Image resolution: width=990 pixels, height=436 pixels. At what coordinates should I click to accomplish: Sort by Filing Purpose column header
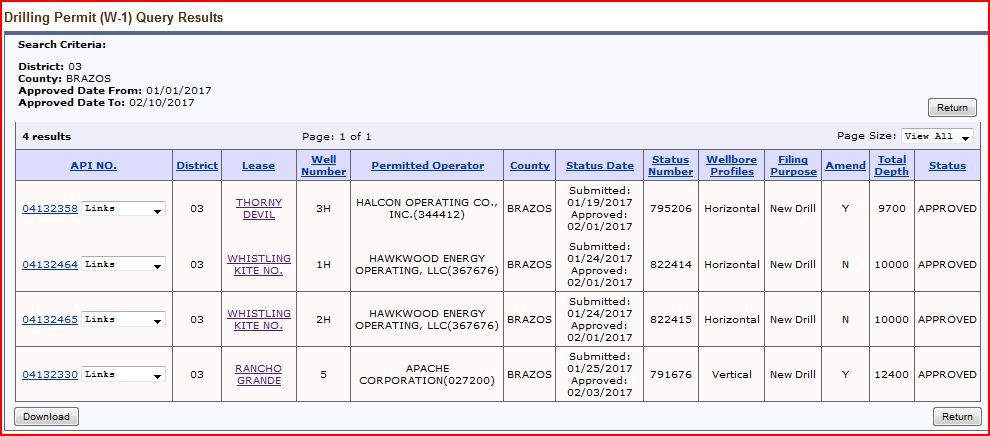tap(793, 166)
